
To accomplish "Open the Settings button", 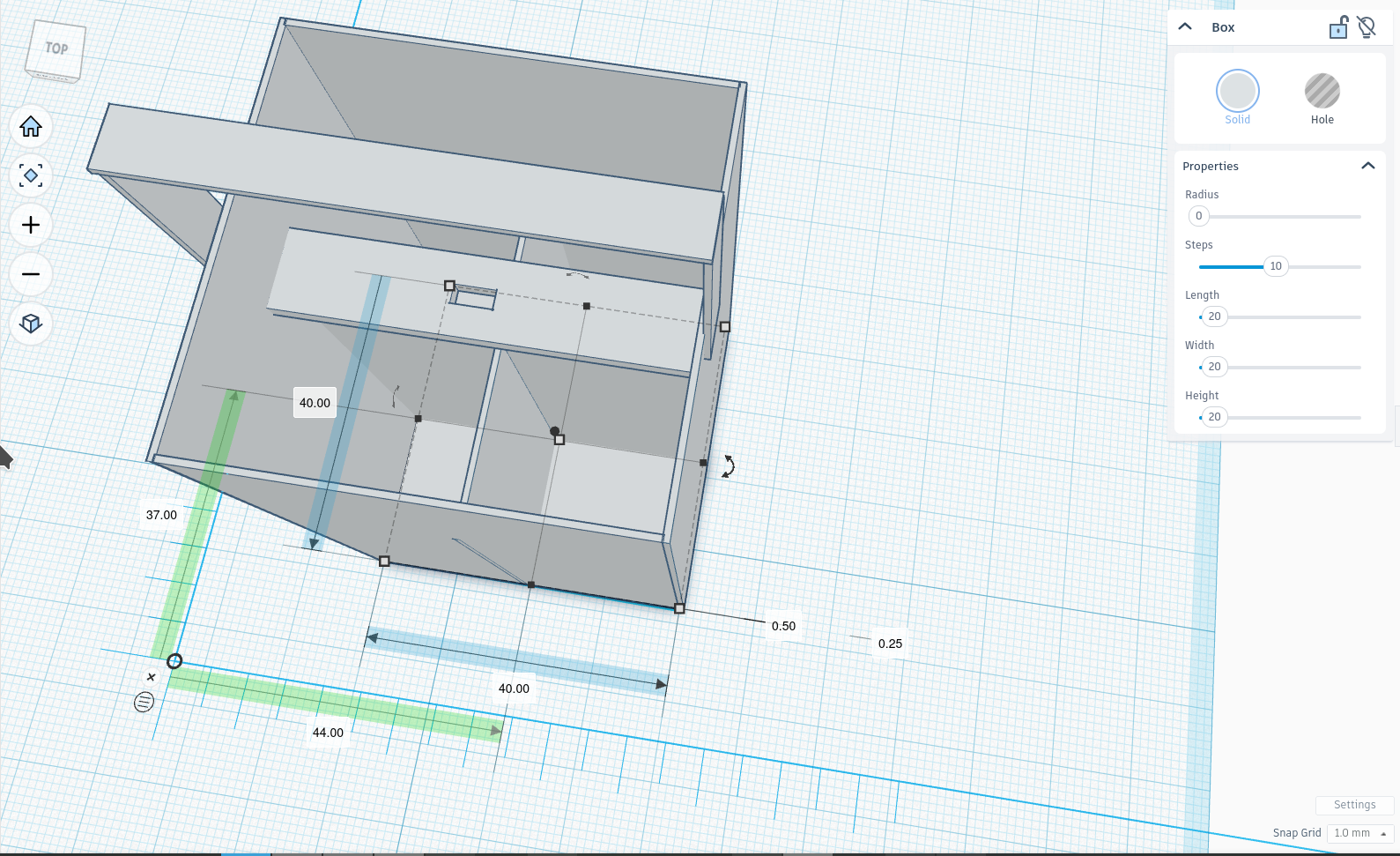I will tap(1354, 805).
